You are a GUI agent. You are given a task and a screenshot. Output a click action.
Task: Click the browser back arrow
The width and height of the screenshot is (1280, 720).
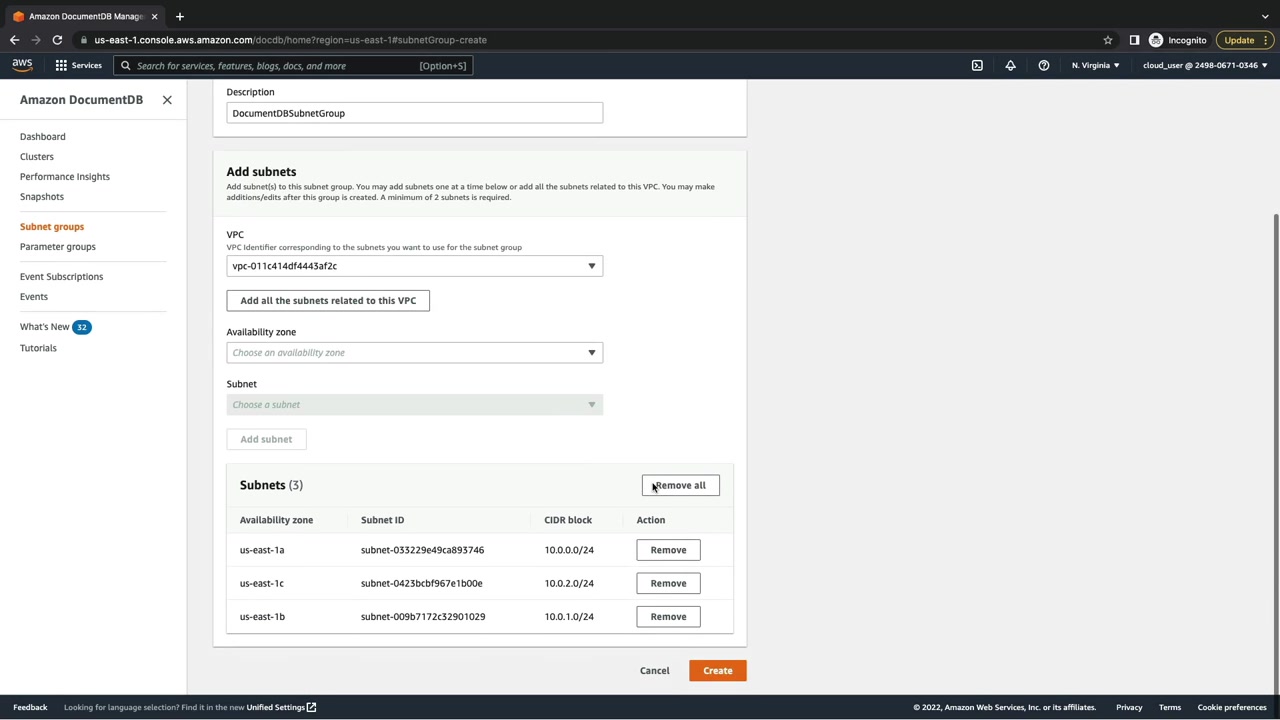point(14,40)
